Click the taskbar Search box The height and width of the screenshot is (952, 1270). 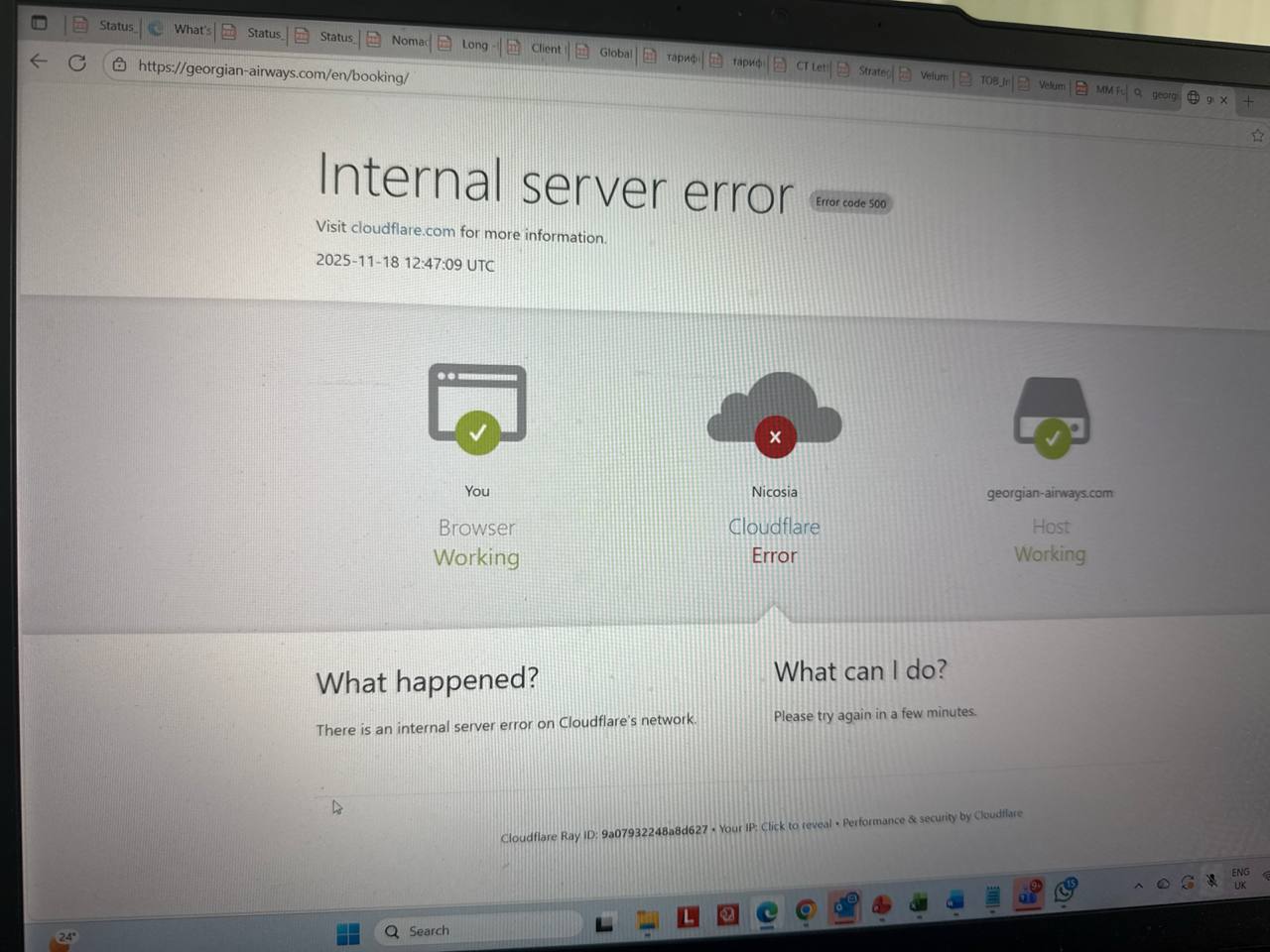point(478,930)
